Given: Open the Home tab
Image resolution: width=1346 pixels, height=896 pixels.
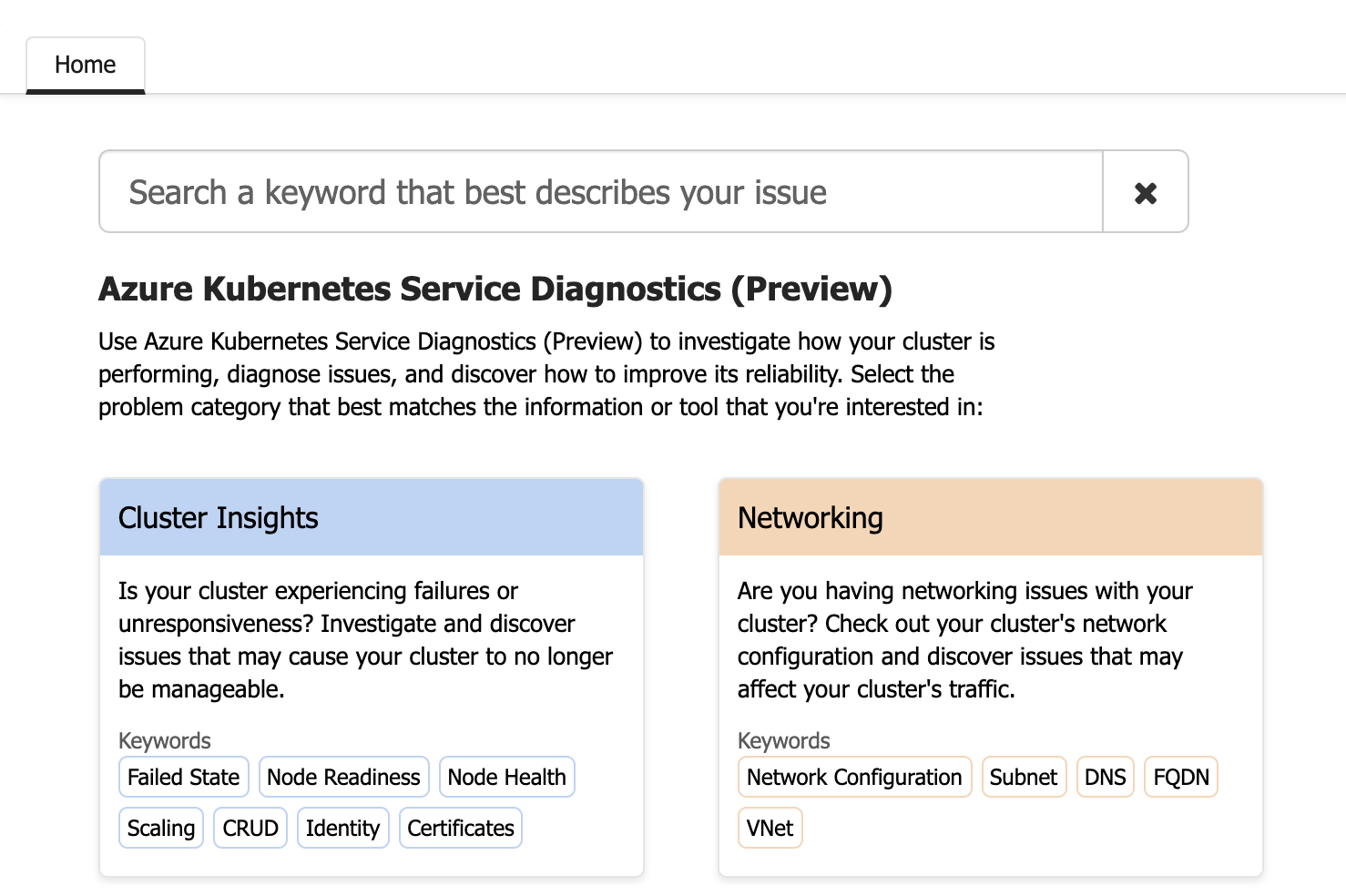Looking at the screenshot, I should [86, 65].
